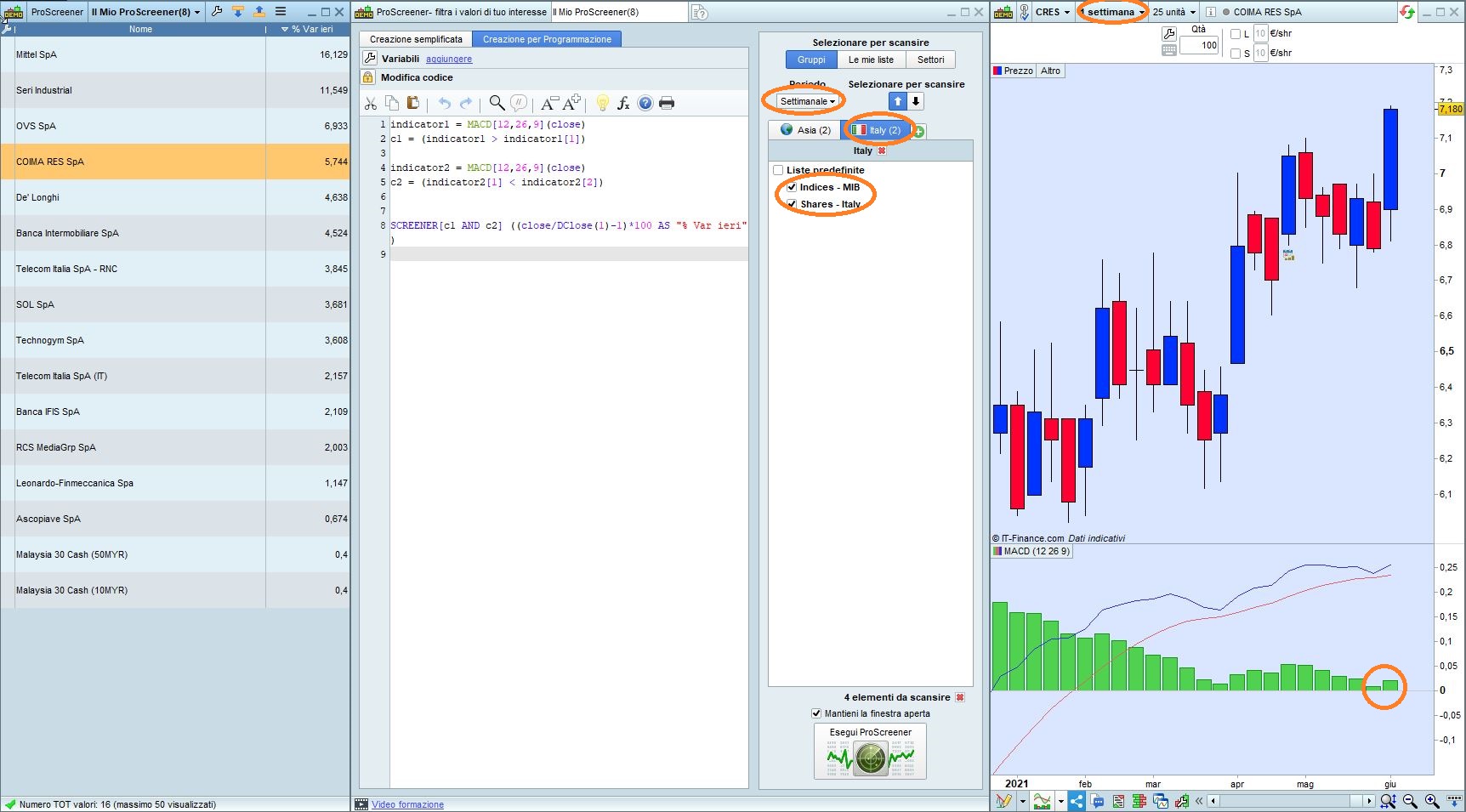Open Il Mio ProScreener(8) dropdown

146,12
